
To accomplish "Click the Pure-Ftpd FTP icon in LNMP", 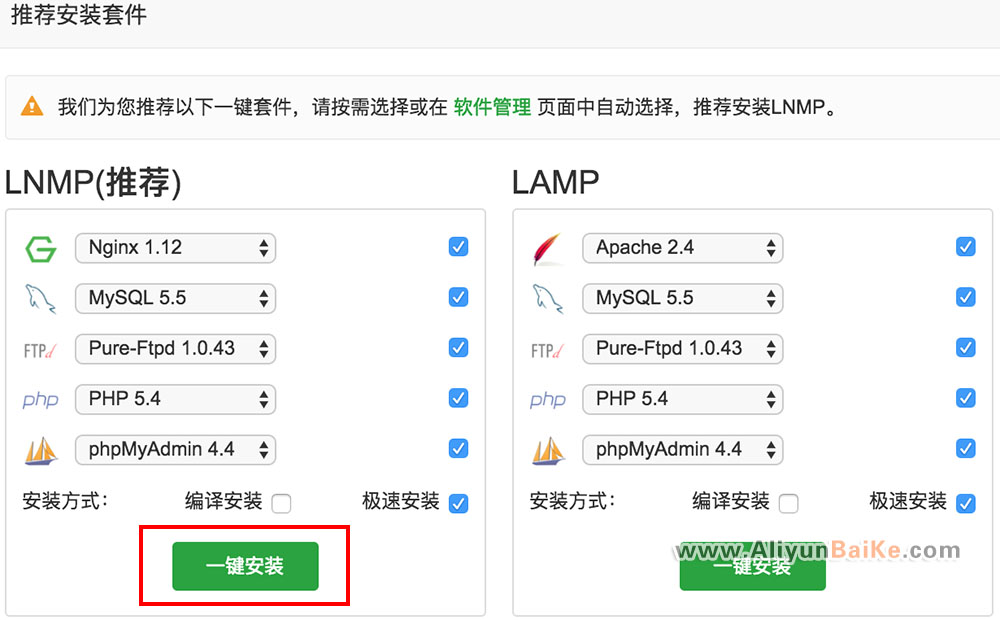I will 41,349.
